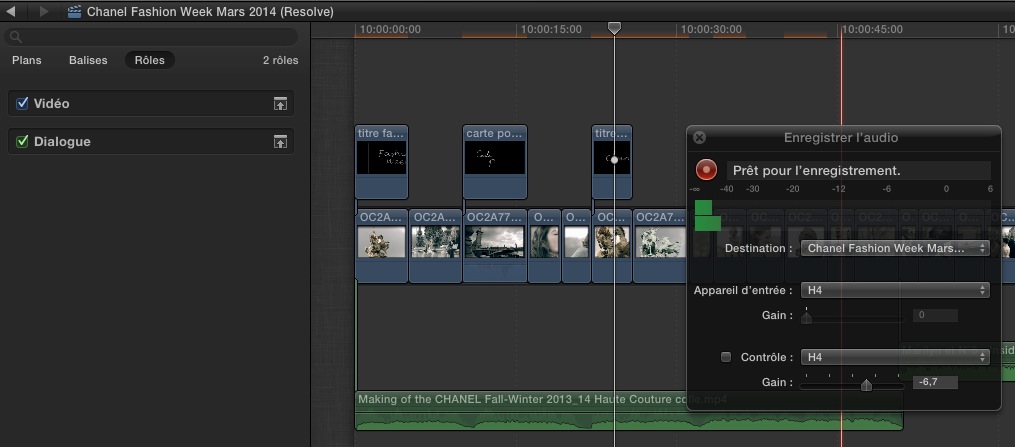Image resolution: width=1015 pixels, height=447 pixels.
Task: Click the Vidéo role minimize icon
Action: point(281,104)
